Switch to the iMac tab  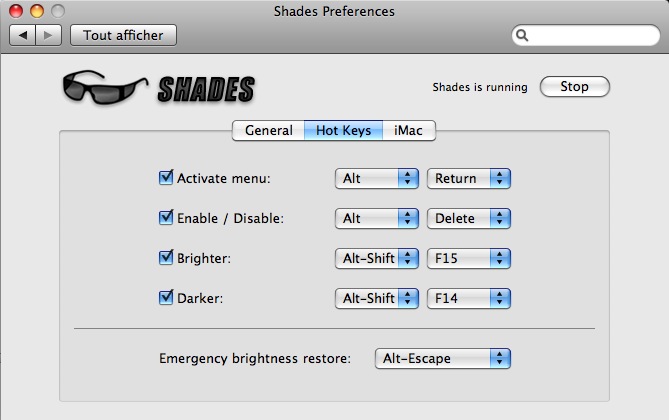407,130
